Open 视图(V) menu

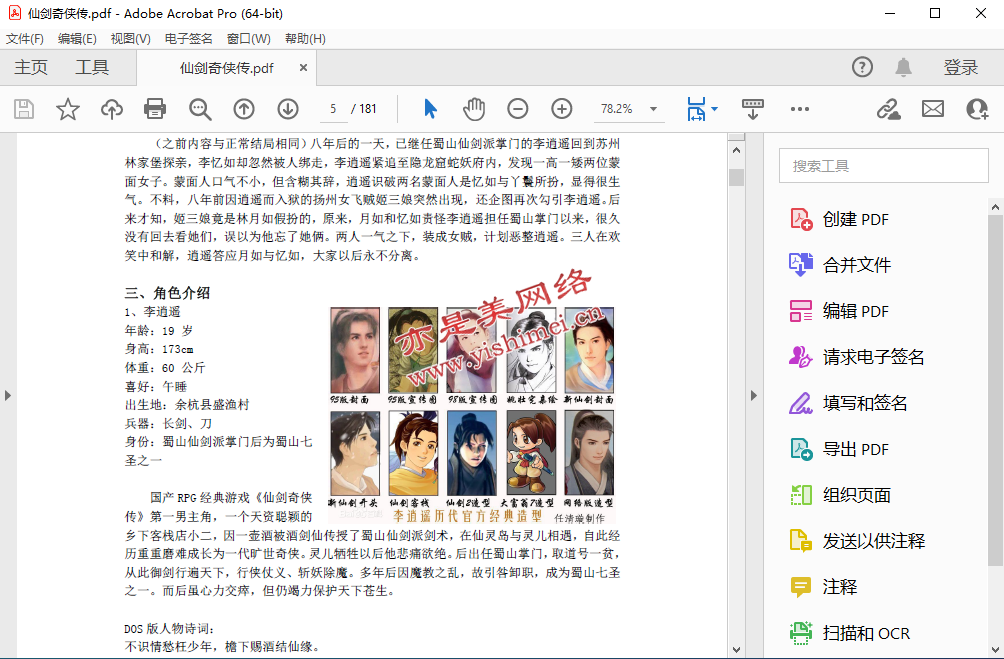coord(130,38)
